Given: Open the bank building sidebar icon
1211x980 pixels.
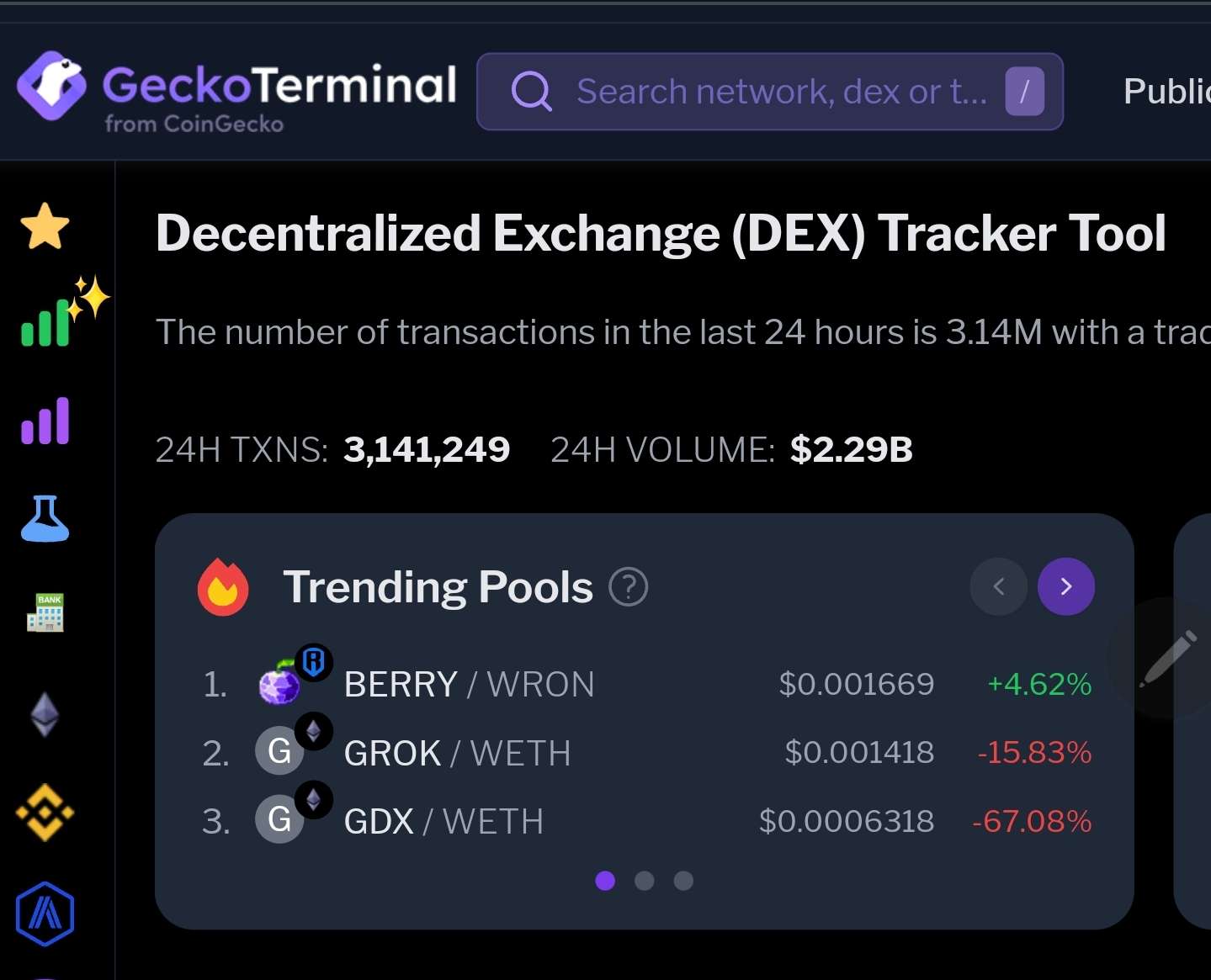Looking at the screenshot, I should coord(45,613).
